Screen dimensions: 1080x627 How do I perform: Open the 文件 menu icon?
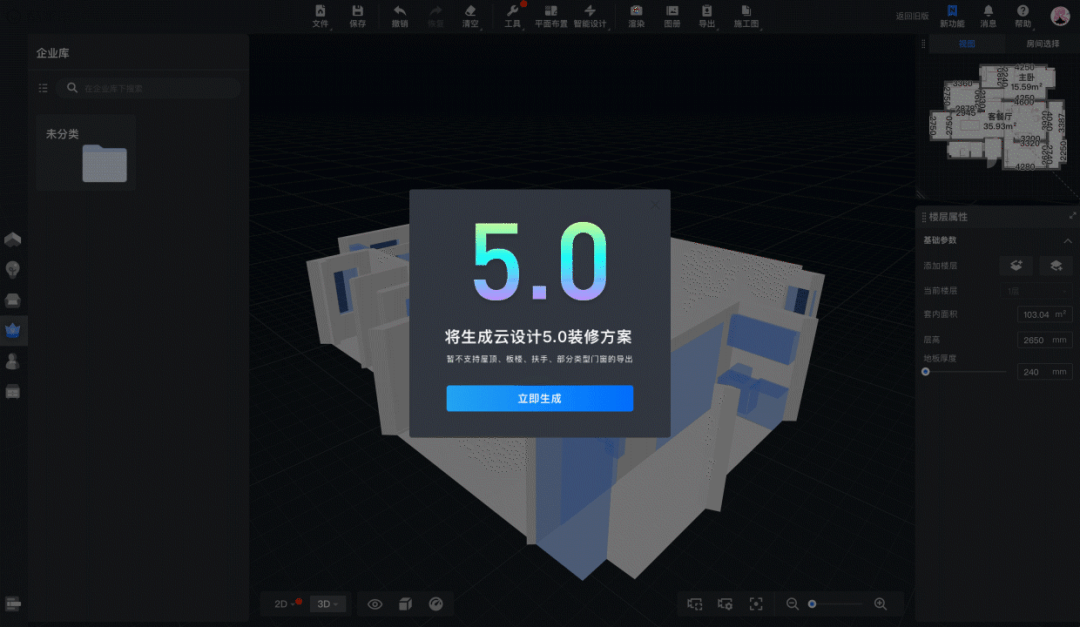[x=320, y=16]
